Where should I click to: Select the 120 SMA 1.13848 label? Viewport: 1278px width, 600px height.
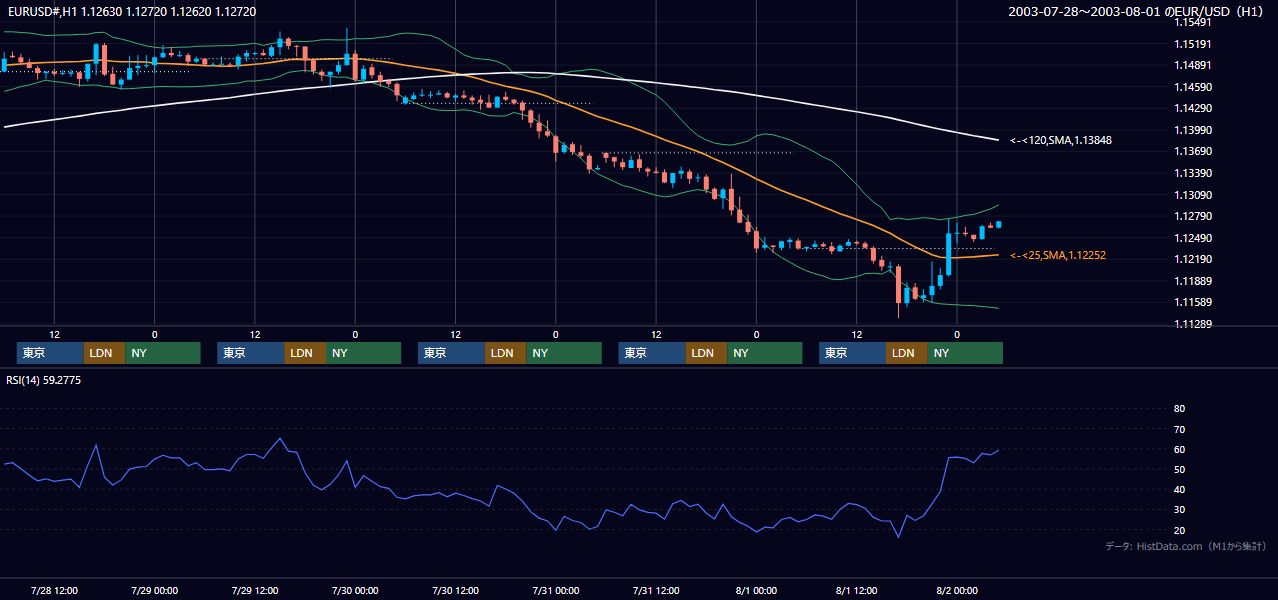(x=1059, y=141)
